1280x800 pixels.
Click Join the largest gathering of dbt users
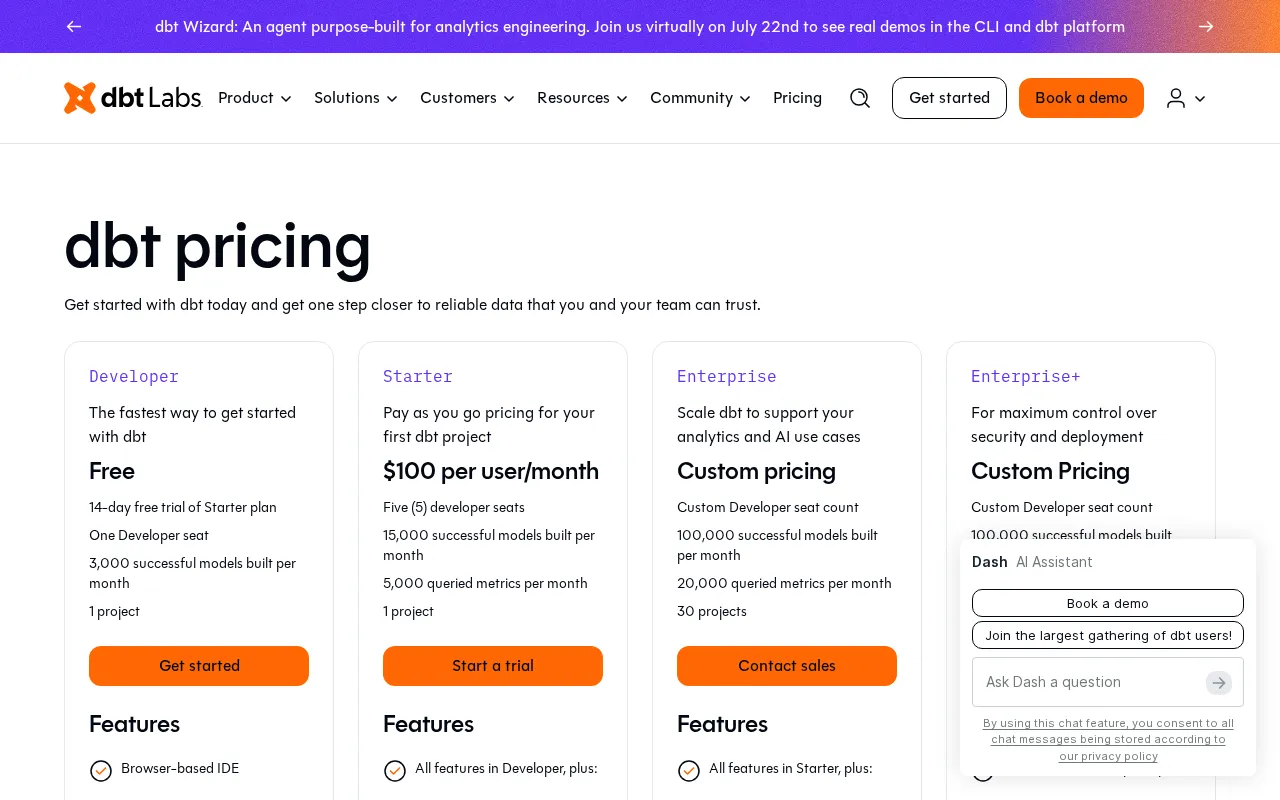pos(1108,635)
